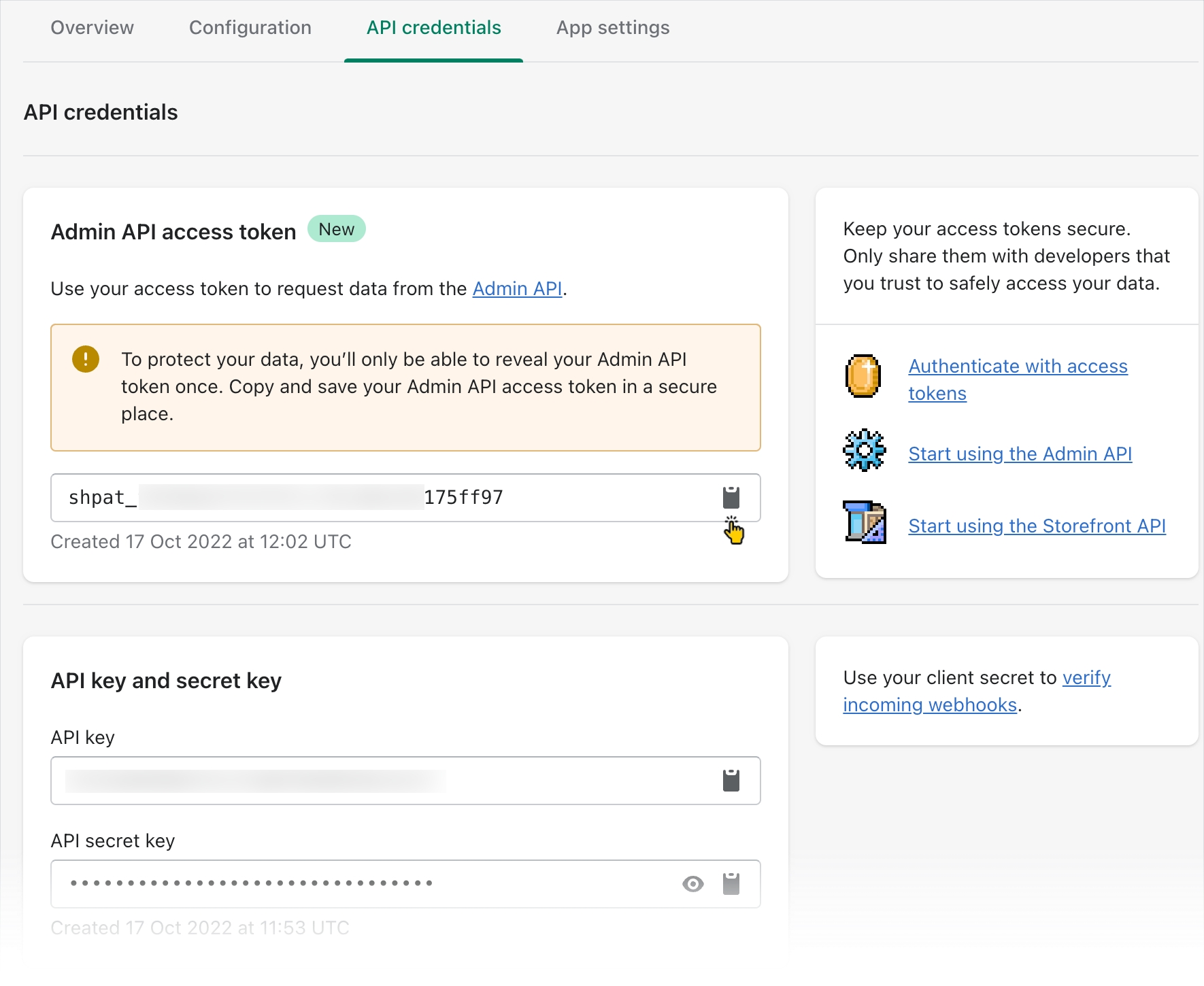Select the API credentials tab
Viewport: 1204px width, 986px height.
pyautogui.click(x=433, y=28)
